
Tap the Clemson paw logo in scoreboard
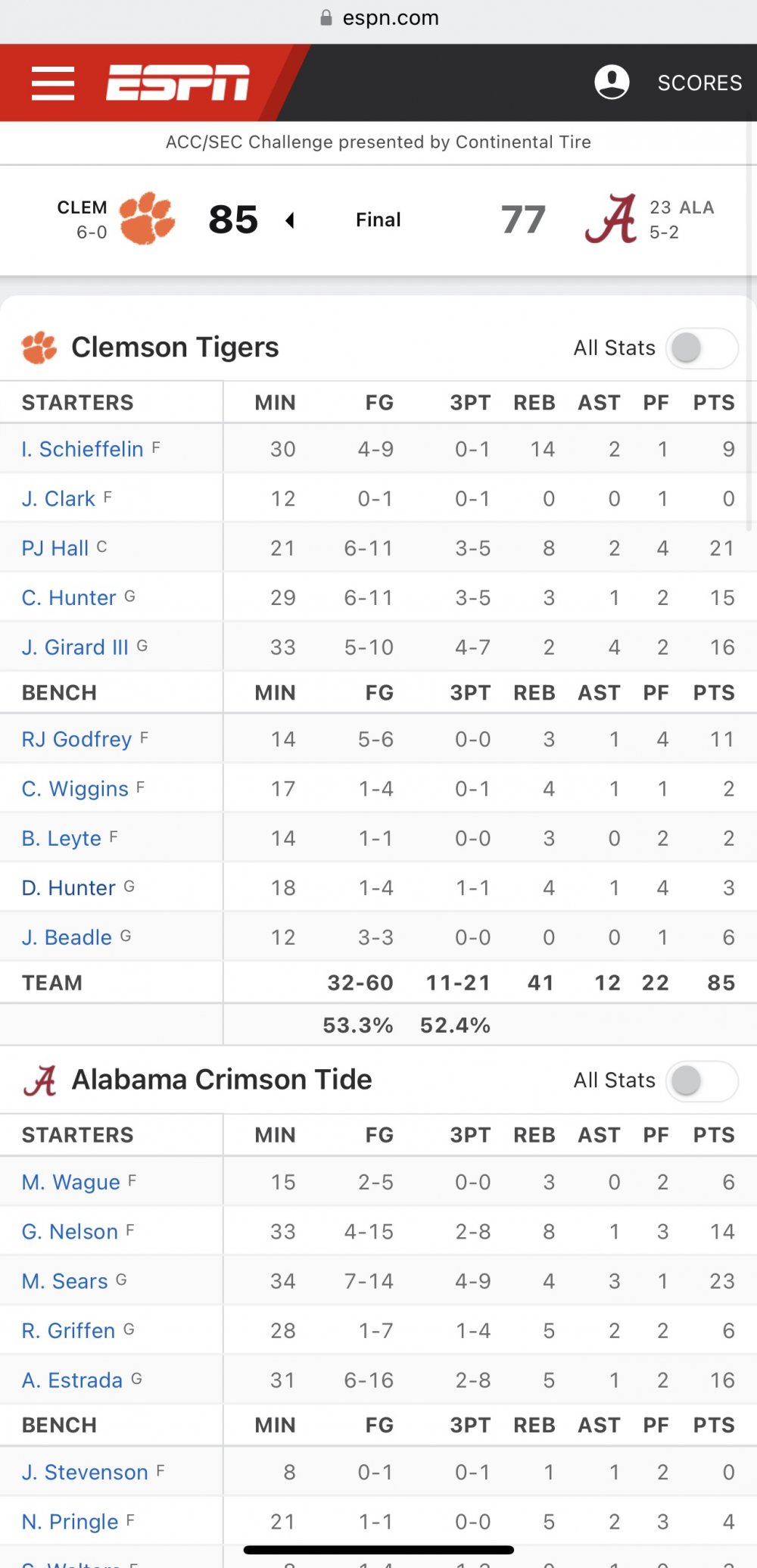coord(147,219)
